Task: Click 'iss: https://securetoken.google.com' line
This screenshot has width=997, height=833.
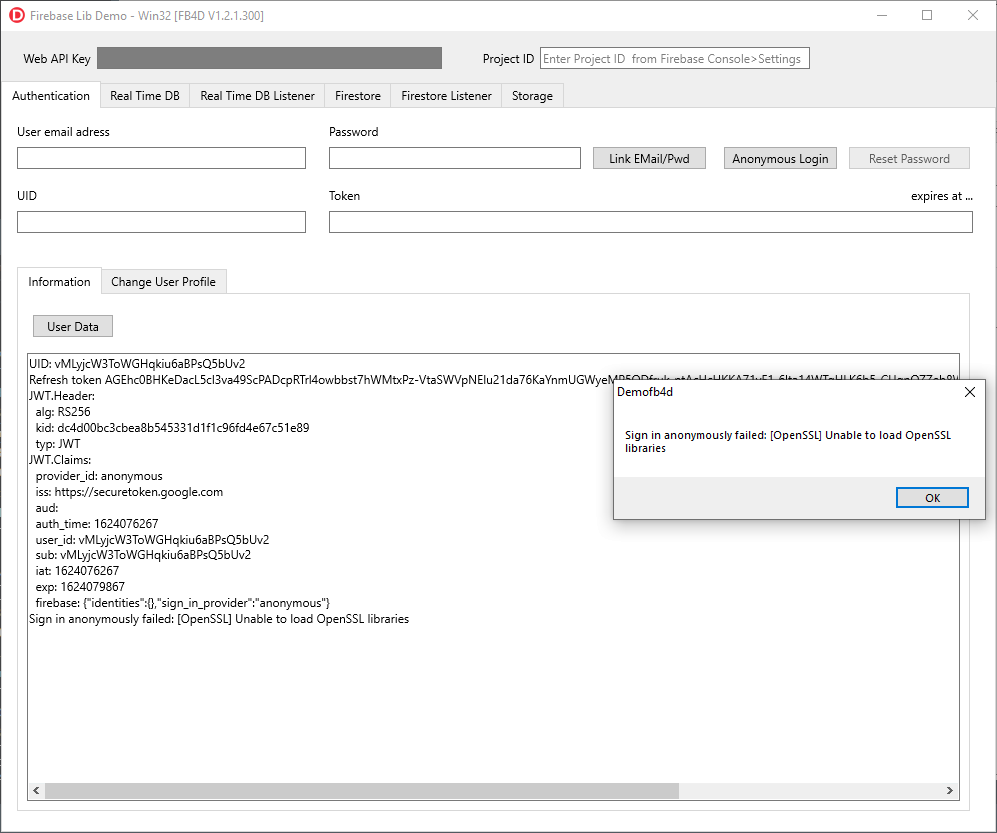Action: [129, 492]
